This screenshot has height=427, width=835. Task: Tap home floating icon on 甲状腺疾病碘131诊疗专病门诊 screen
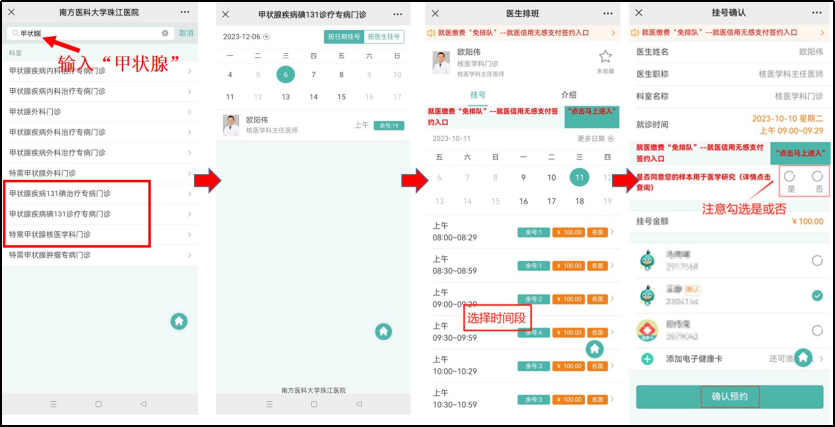point(383,331)
